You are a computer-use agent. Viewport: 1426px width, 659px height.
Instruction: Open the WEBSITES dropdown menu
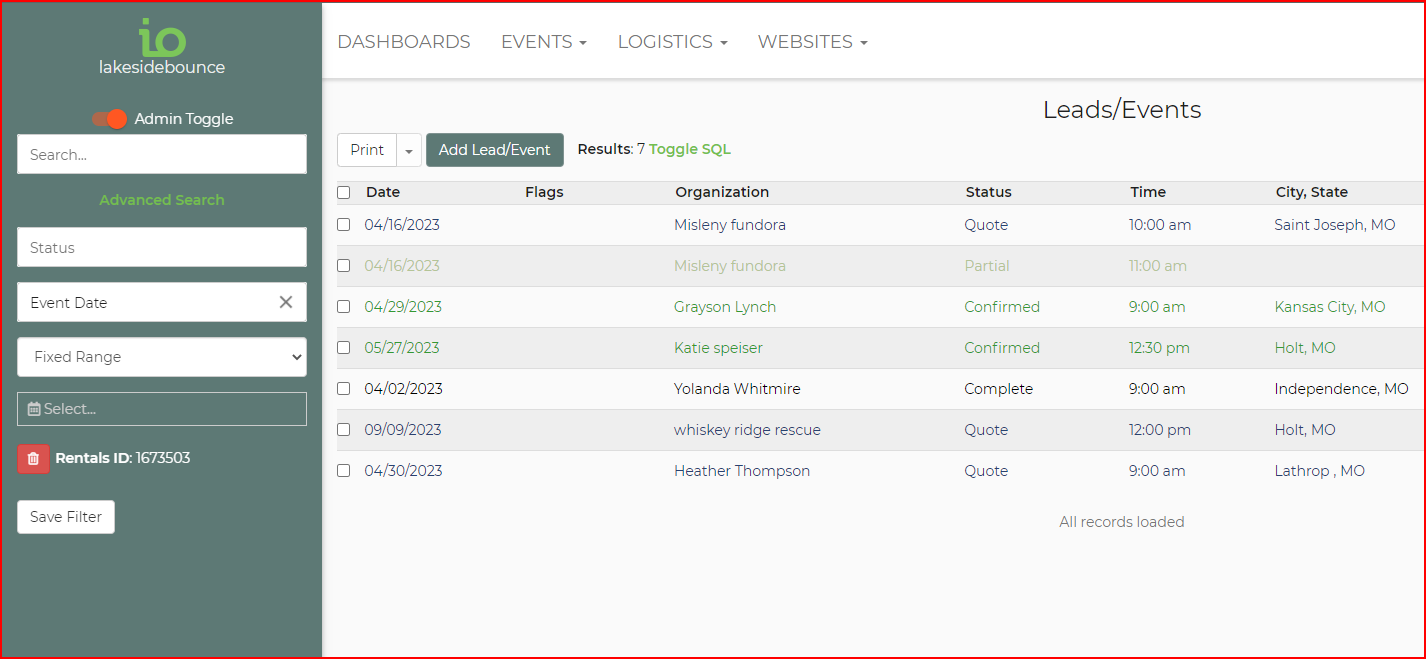click(812, 42)
